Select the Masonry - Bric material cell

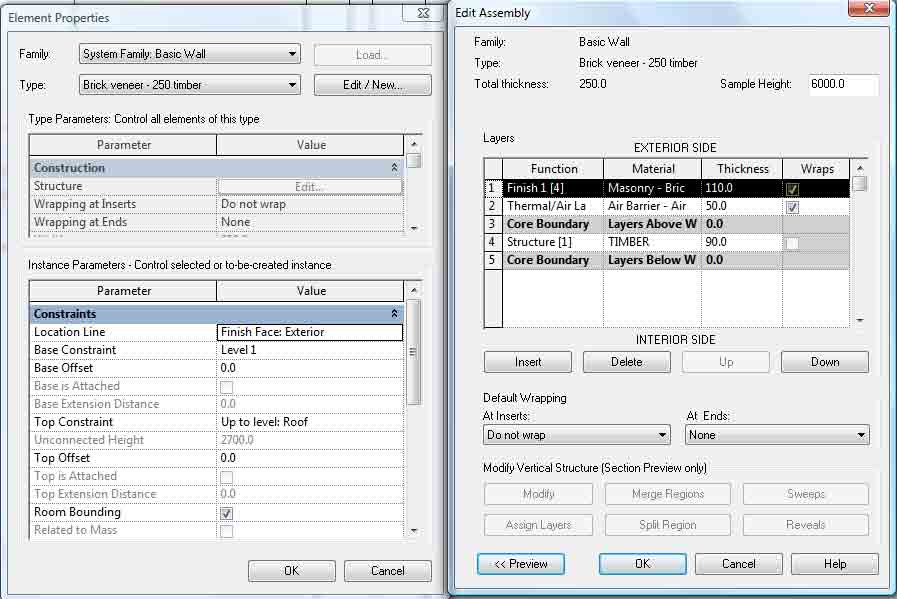click(652, 188)
